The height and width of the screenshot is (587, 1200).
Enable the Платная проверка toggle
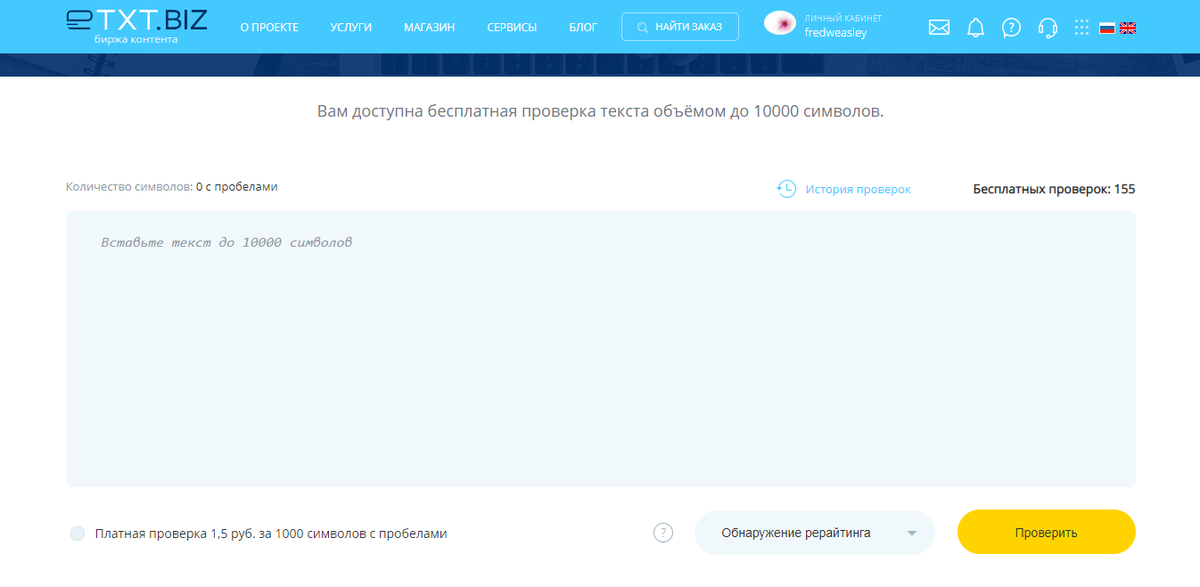[77, 533]
